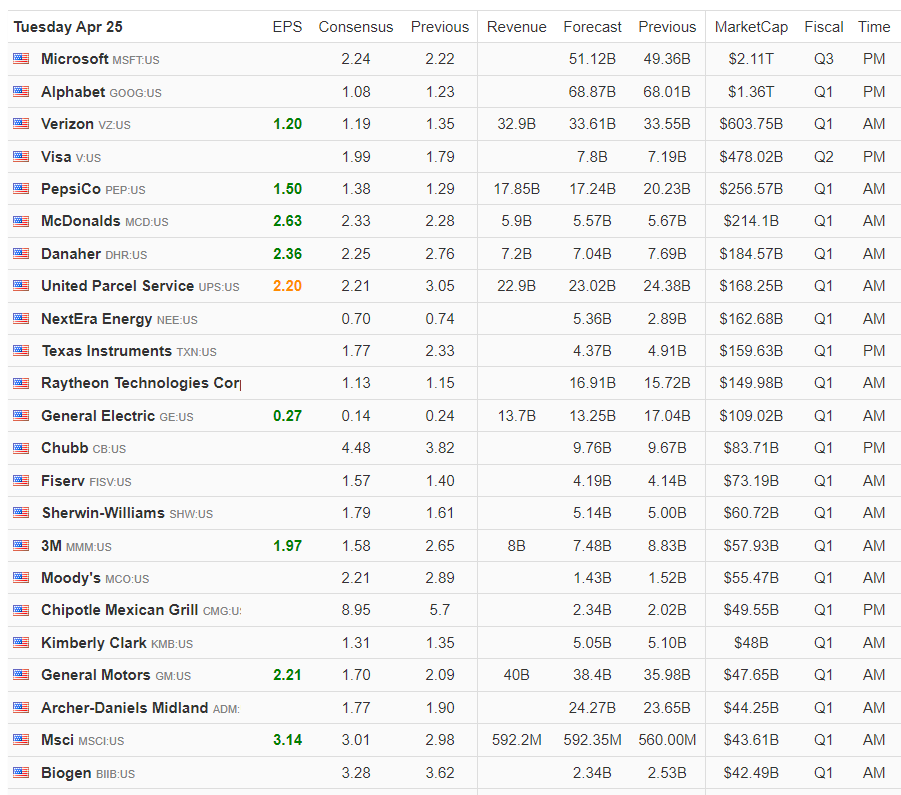Click the Tuesday Apr 25 date heading
Screen dimensions: 901x795
(x=68, y=27)
